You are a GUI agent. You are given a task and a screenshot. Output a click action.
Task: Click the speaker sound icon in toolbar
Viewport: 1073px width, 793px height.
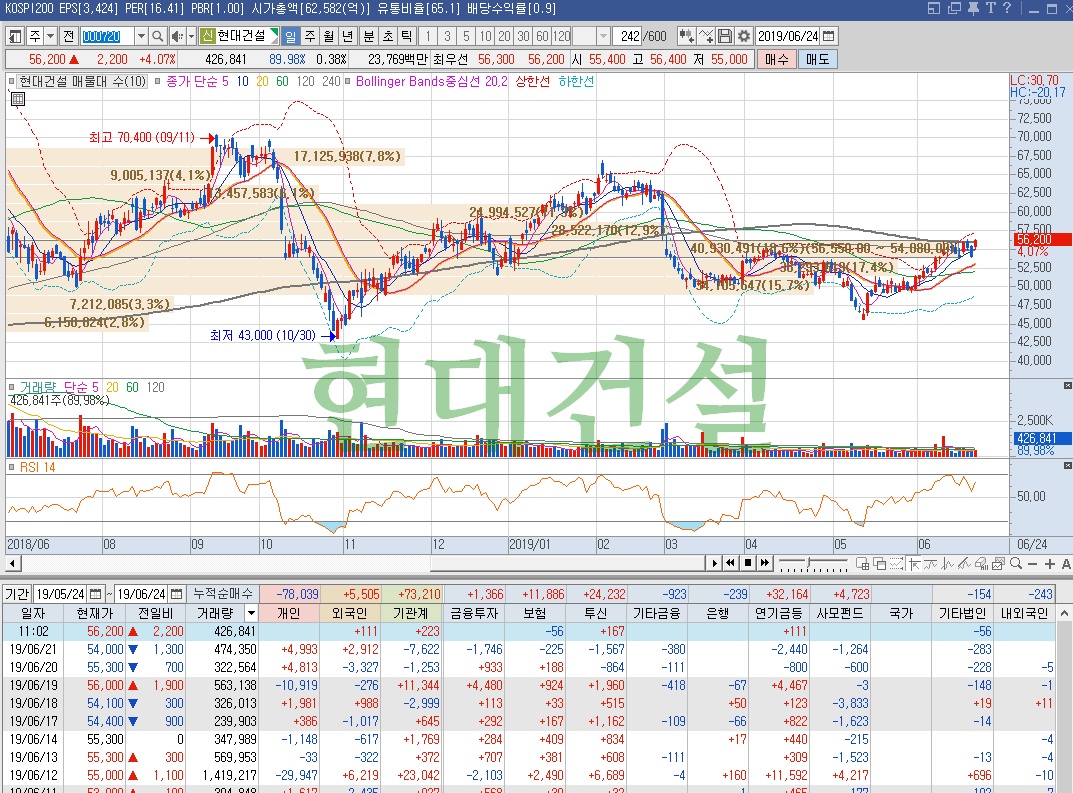pyautogui.click(x=177, y=36)
